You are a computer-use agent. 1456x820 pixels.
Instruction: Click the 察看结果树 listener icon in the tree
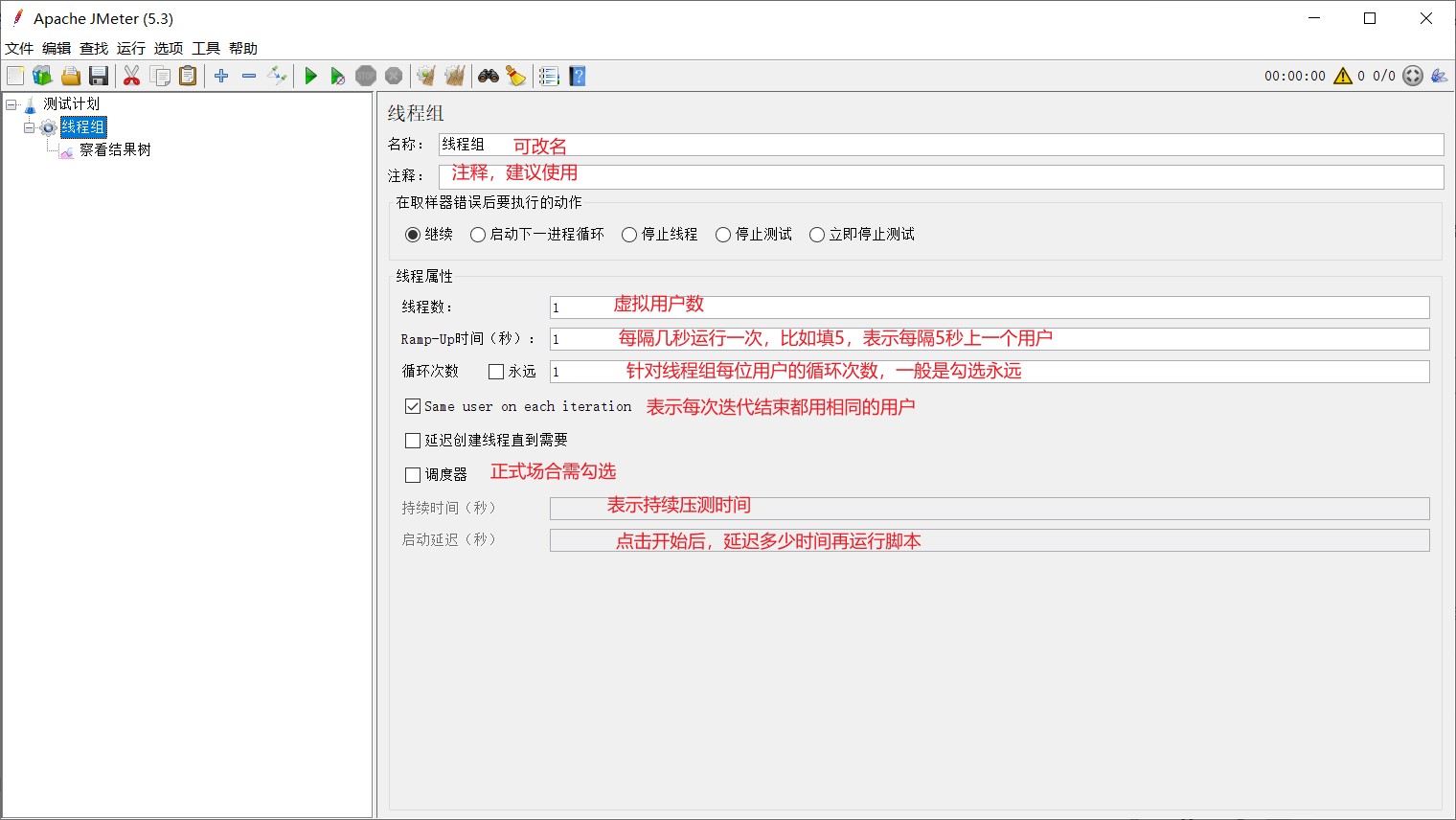pos(67,150)
